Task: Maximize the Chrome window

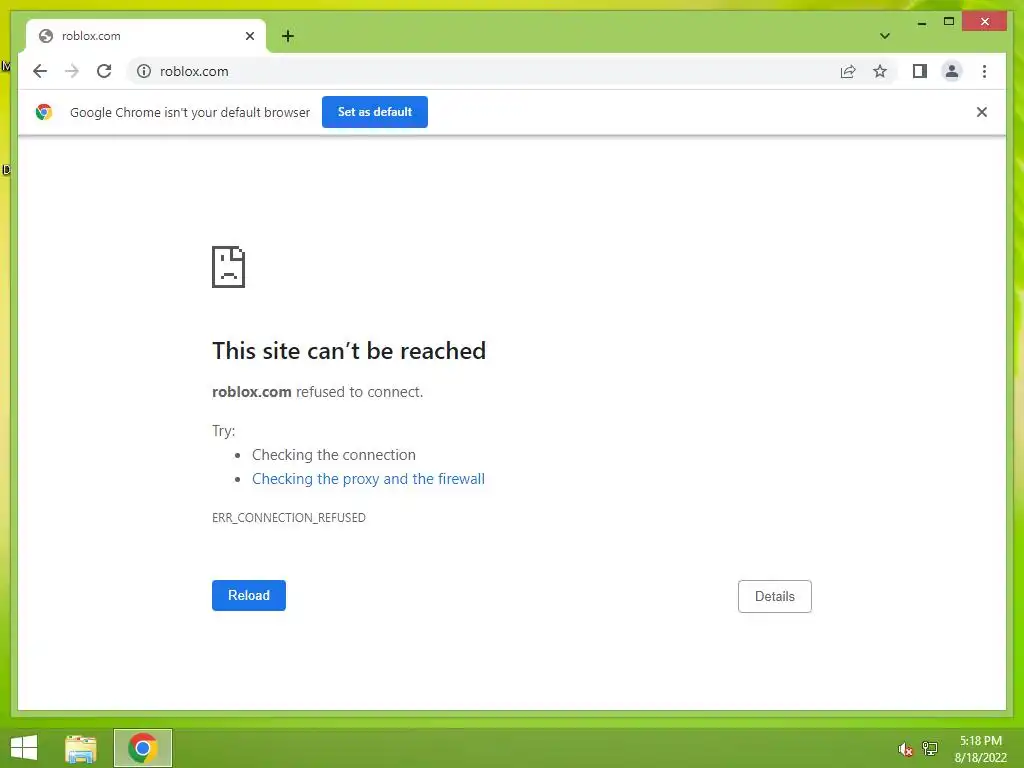Action: coord(949,22)
